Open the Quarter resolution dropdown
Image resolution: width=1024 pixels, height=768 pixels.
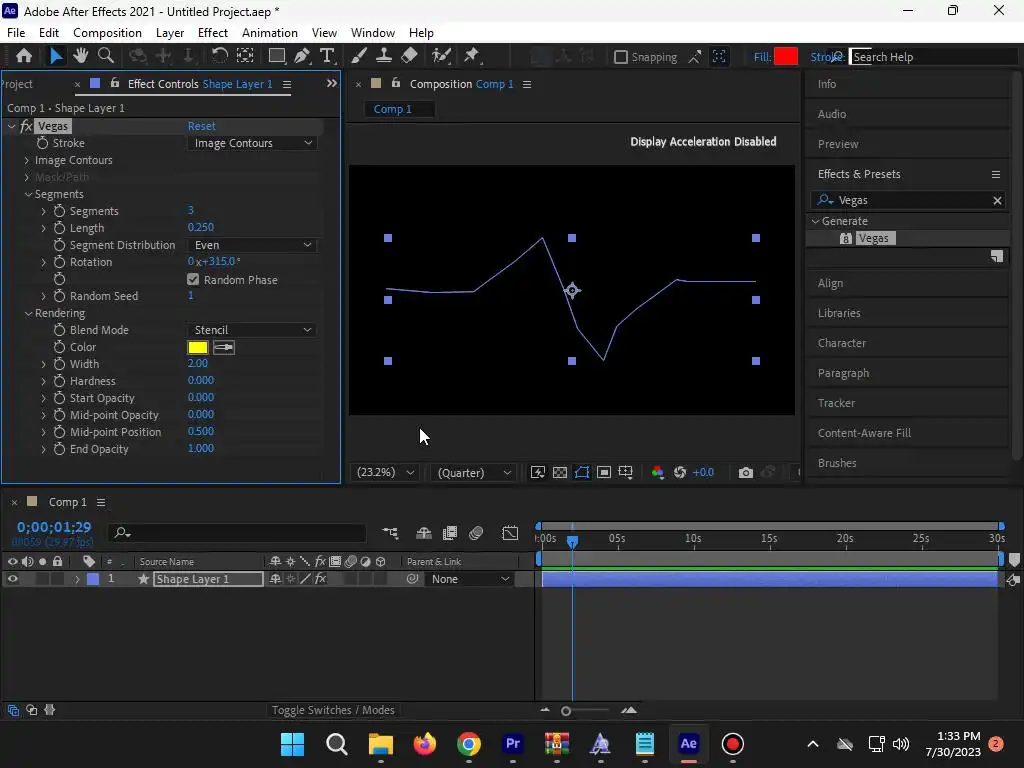click(x=474, y=472)
